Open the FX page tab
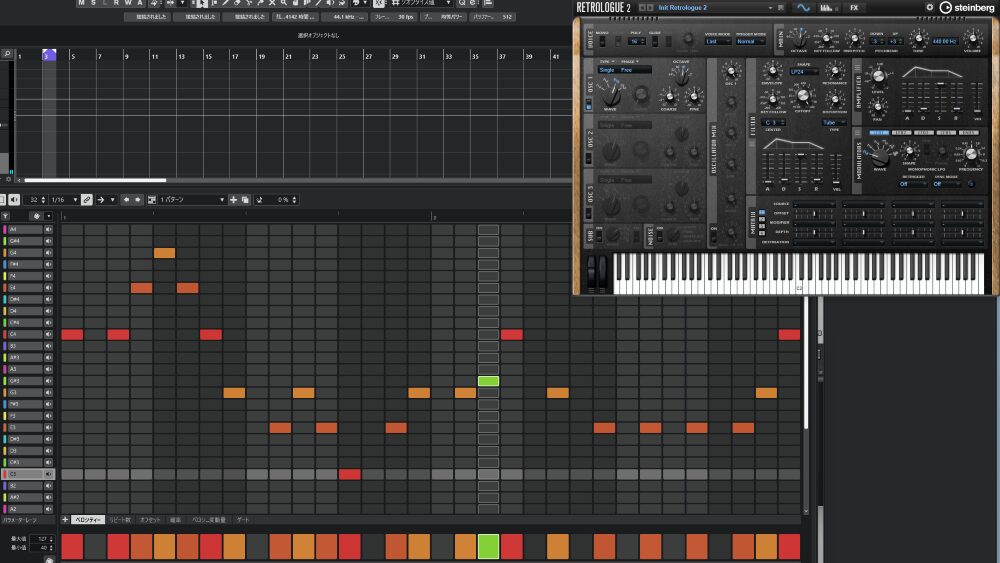The height and width of the screenshot is (563, 1000). [853, 7]
